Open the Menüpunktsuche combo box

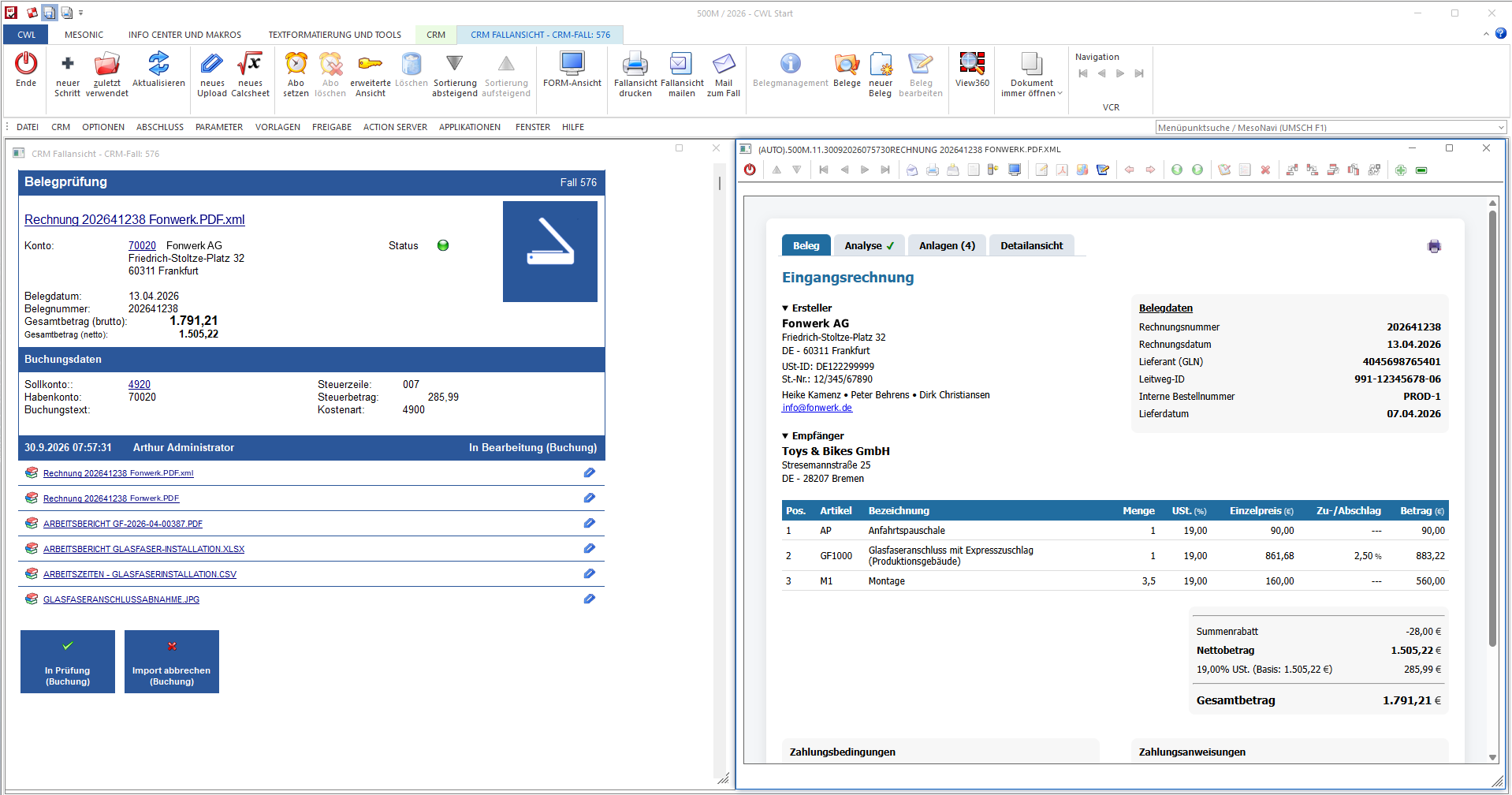coord(1331,127)
